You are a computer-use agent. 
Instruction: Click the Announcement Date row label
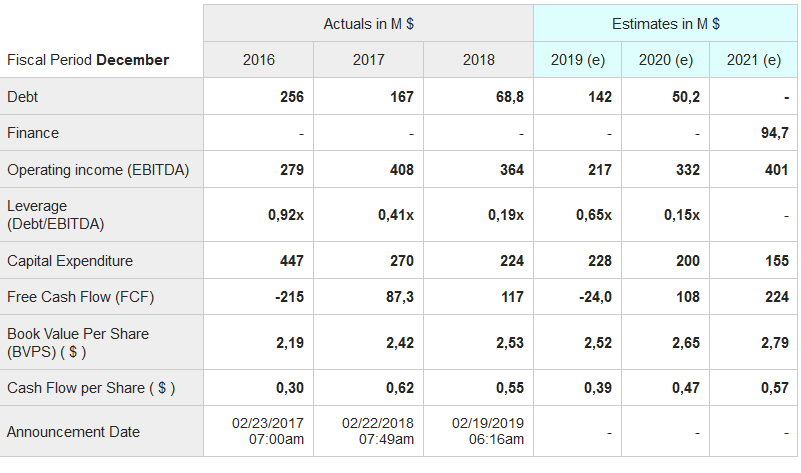(73, 432)
